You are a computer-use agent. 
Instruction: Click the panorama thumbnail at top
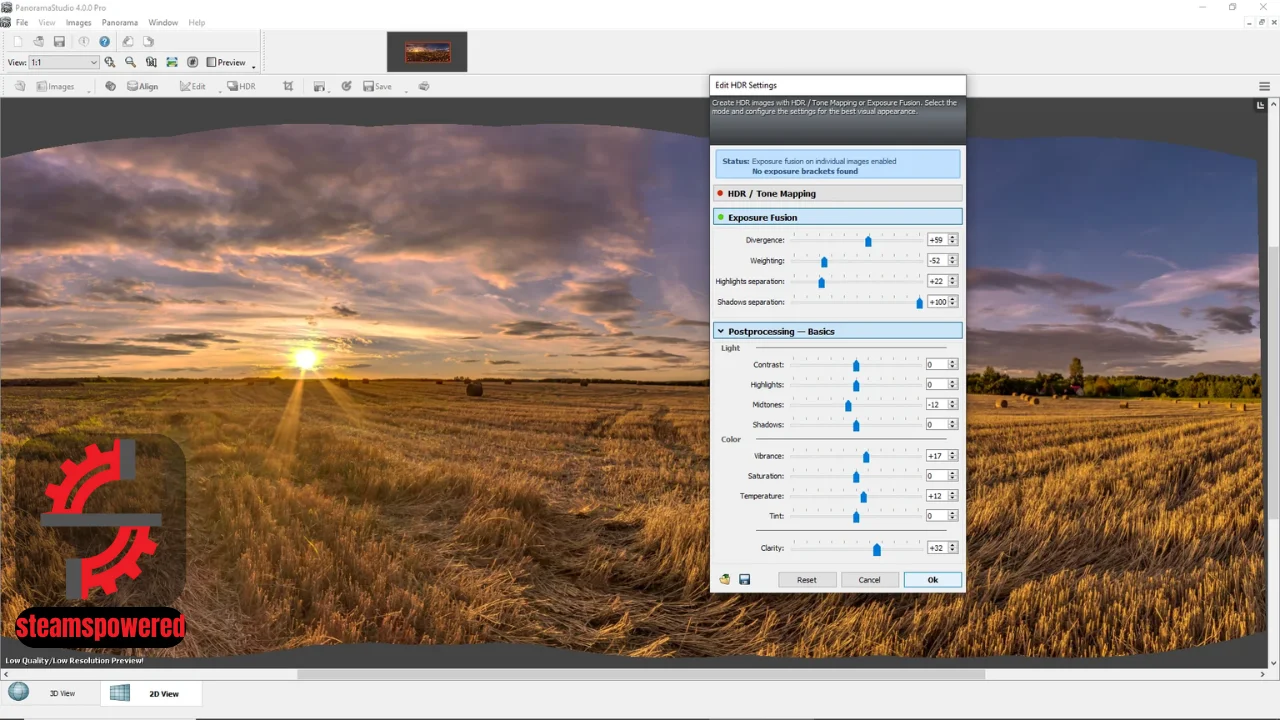427,52
